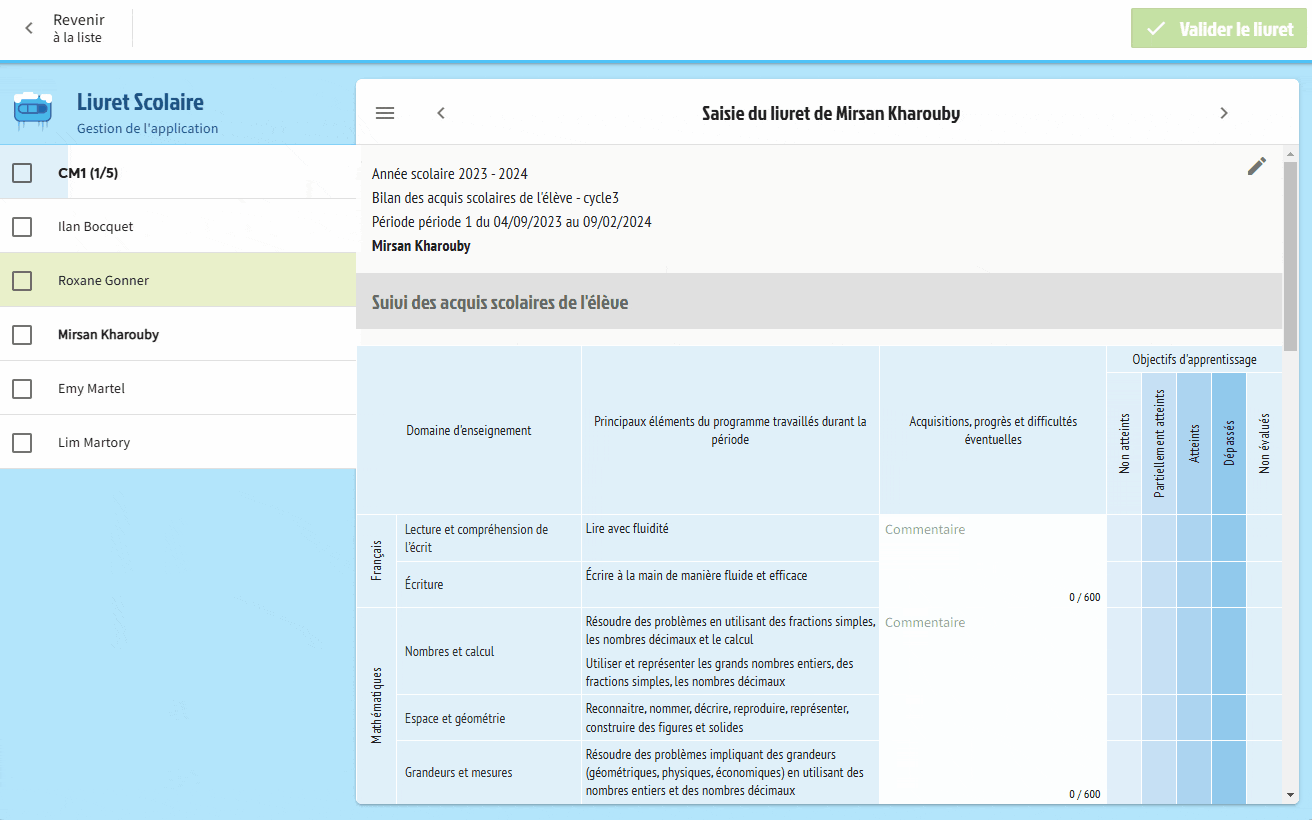The height and width of the screenshot is (820, 1312).
Task: Go to next student with right chevron
Action: 1223,113
